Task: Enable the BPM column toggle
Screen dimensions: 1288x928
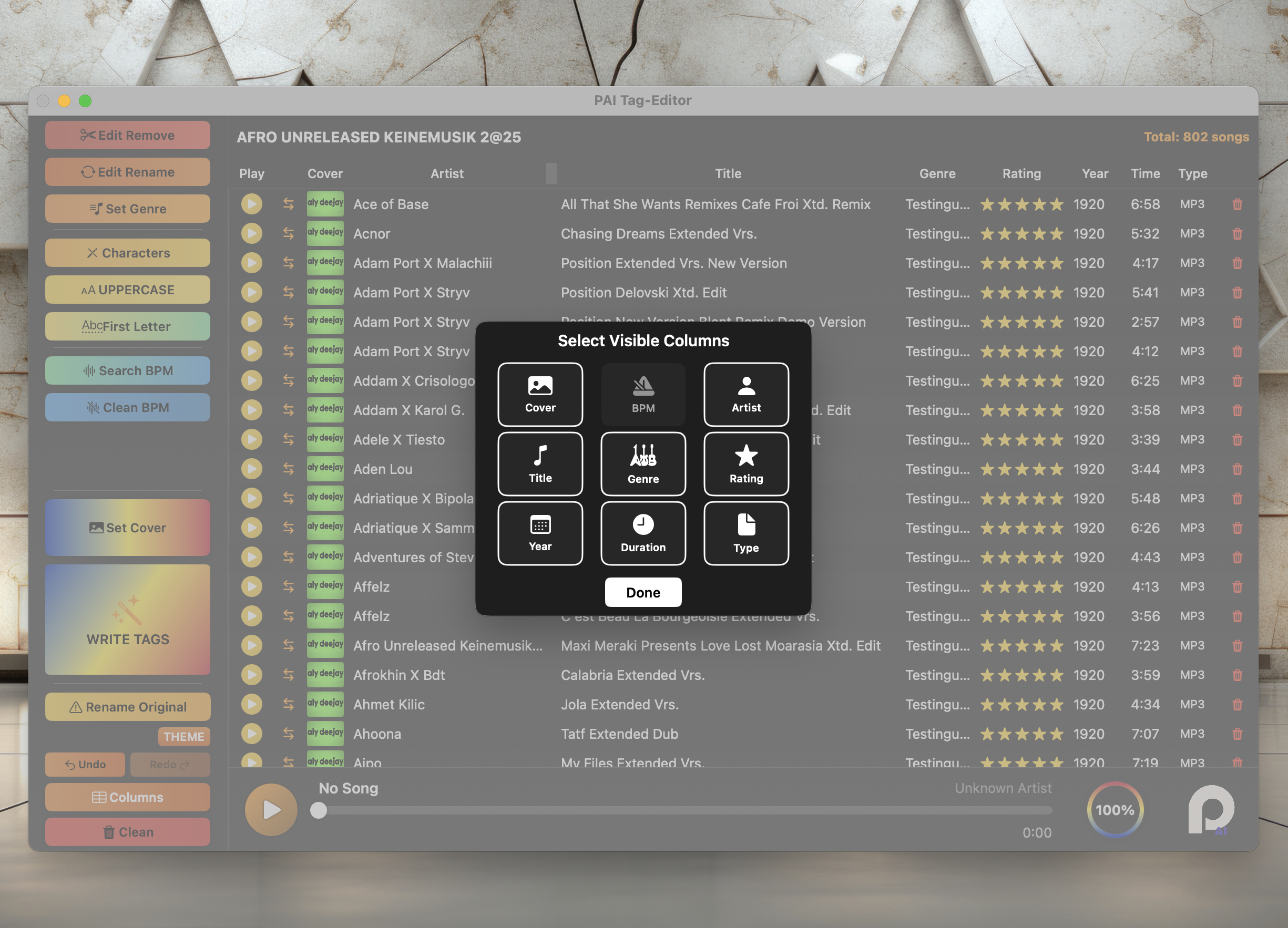Action: click(x=643, y=395)
